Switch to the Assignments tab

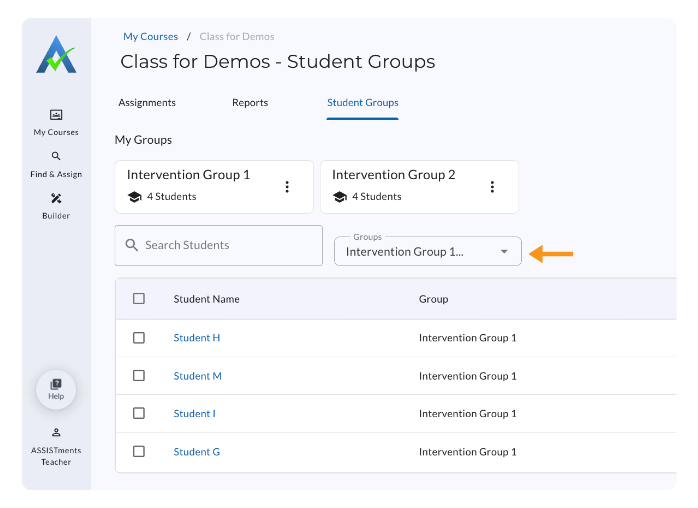[147, 102]
